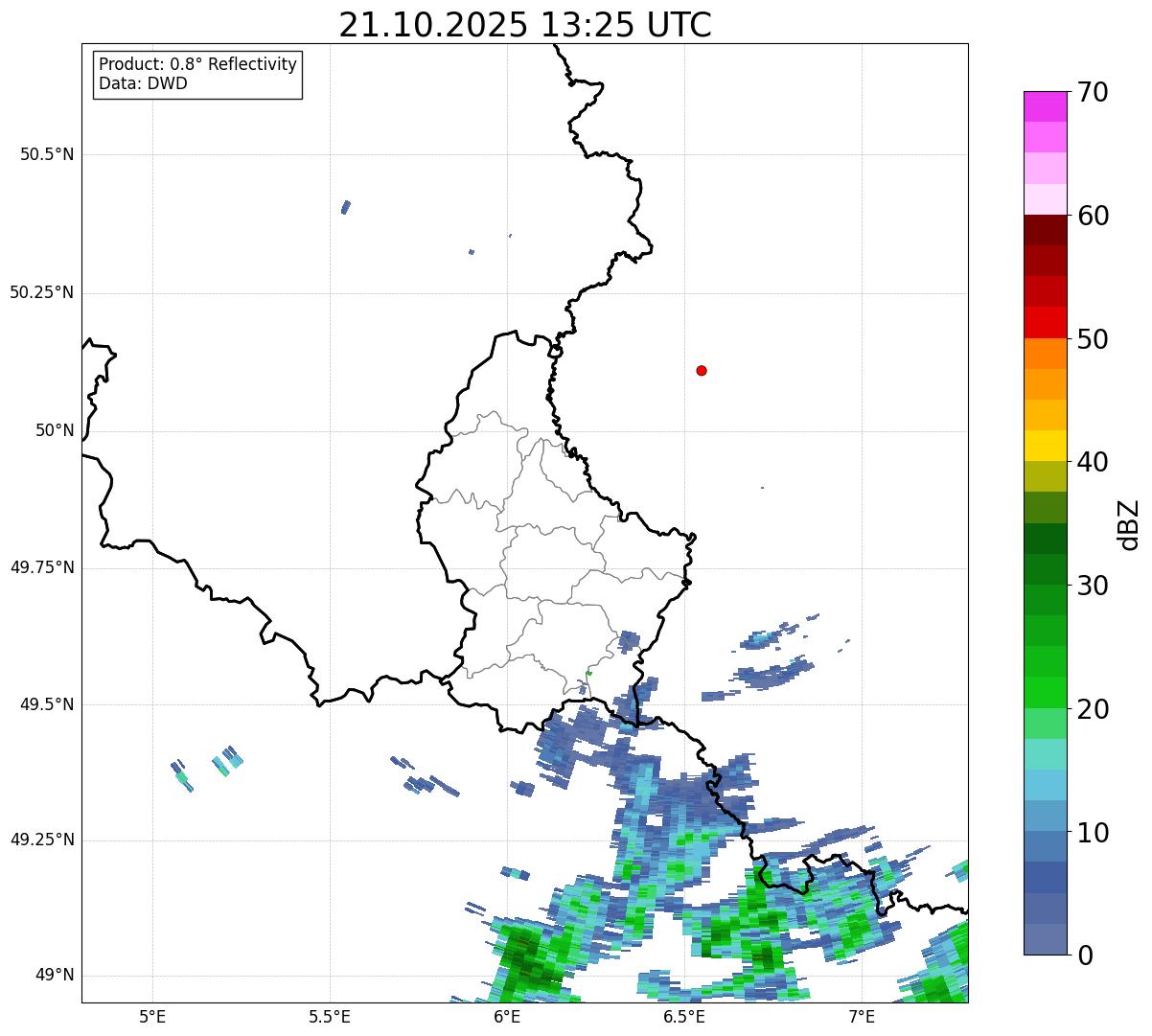
Task: Click the 49.25°N latitude label
Action: (42, 840)
